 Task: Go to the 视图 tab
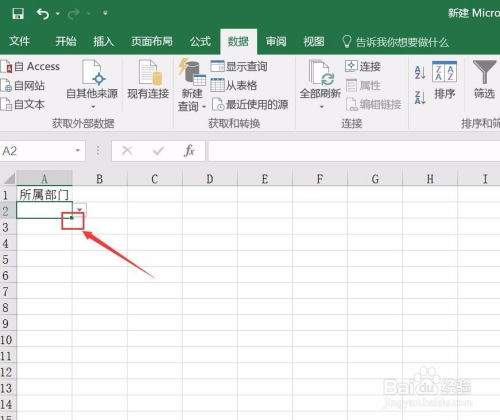314,41
